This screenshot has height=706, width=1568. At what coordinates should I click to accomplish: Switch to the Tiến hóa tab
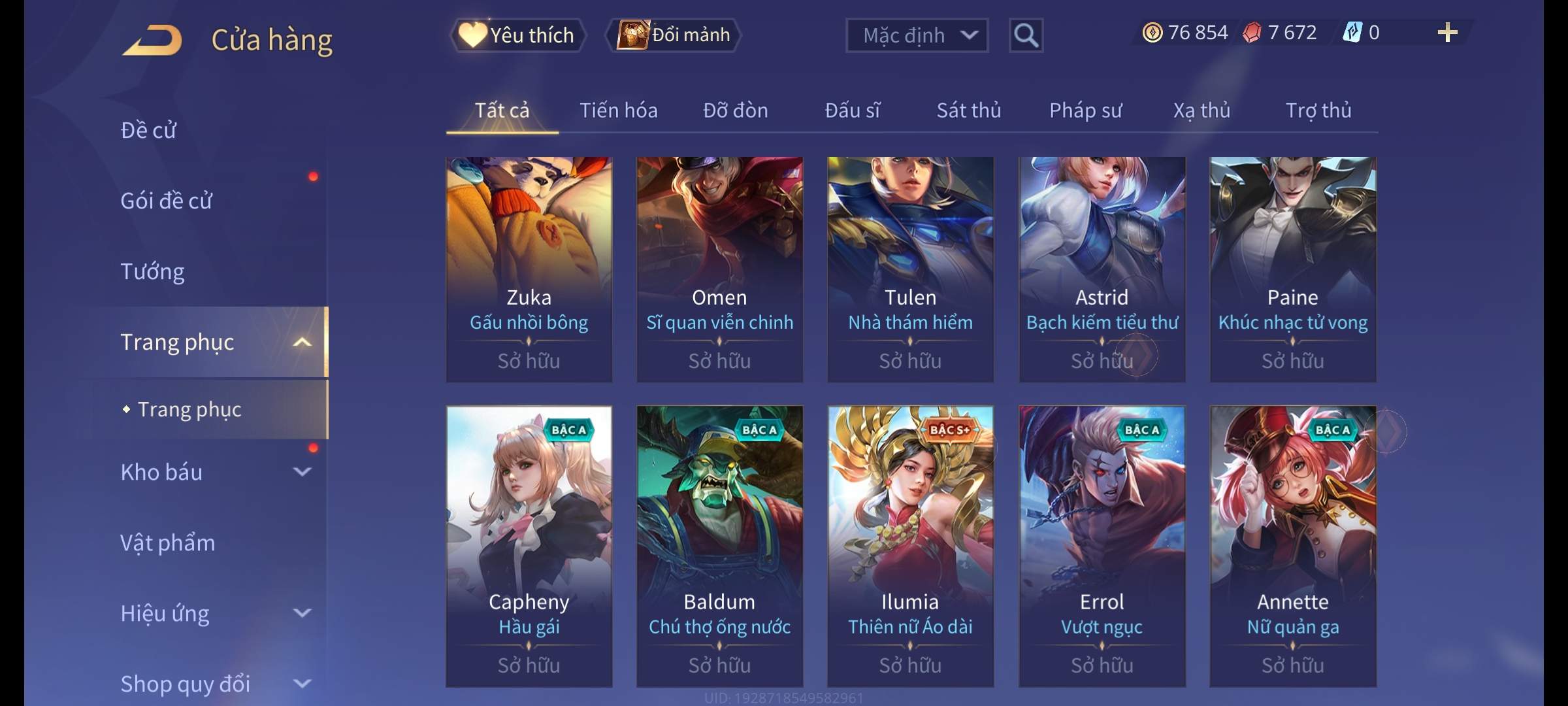pos(619,110)
